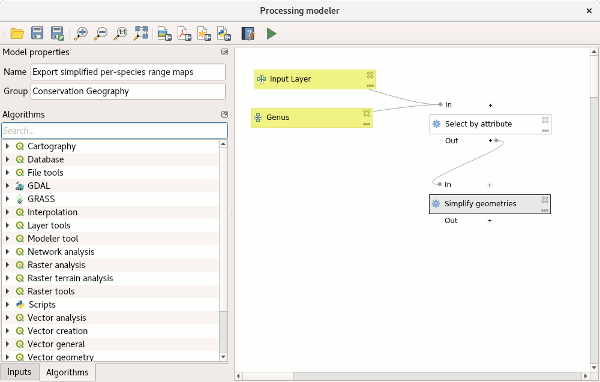Expand the Layer tools group

point(7,225)
